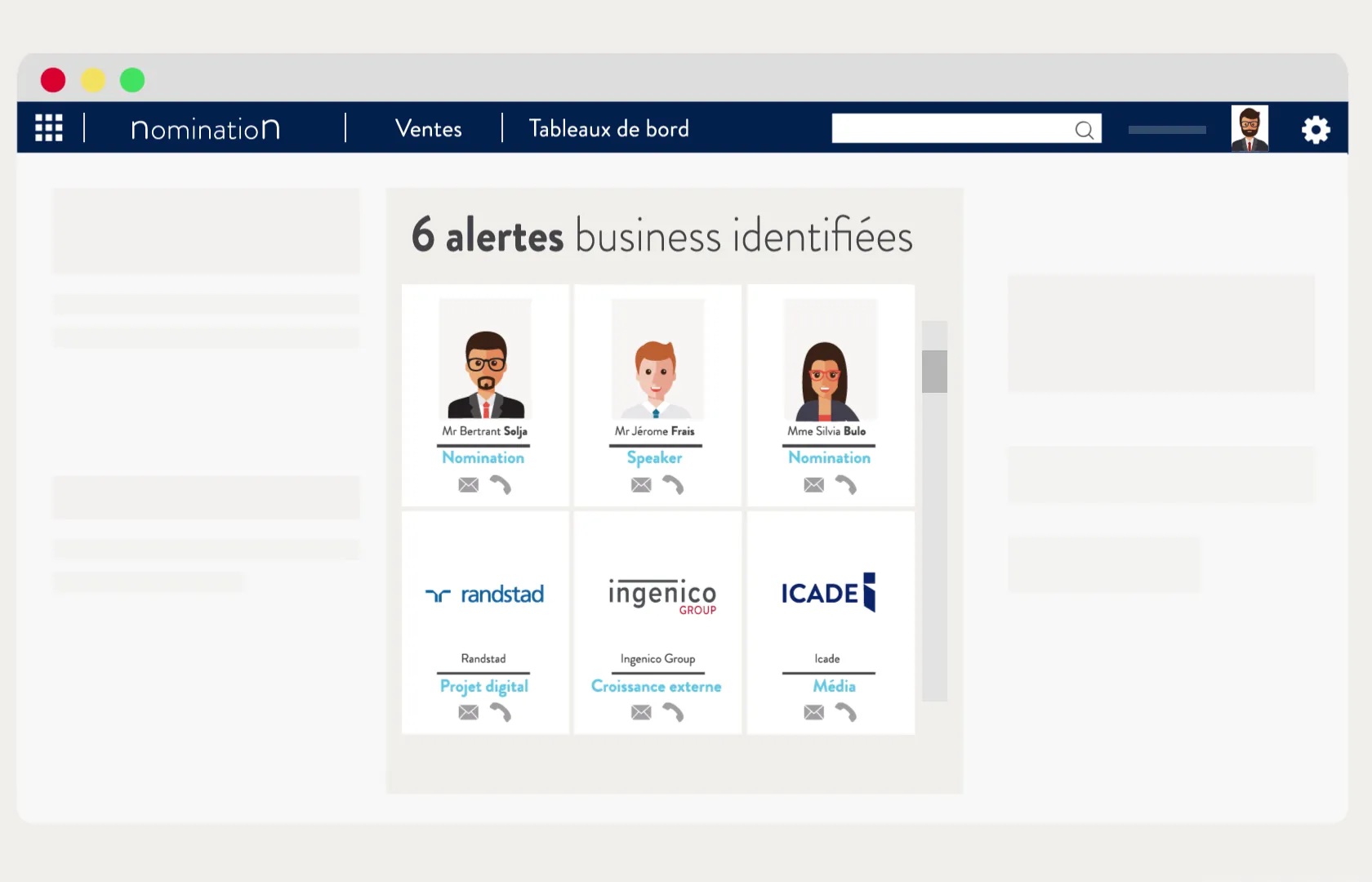Call Mme Silvia Bulo via phone icon

tap(846, 485)
